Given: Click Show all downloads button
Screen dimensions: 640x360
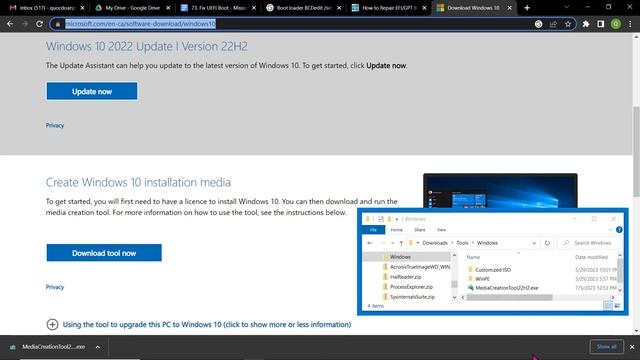Looking at the screenshot, I should [x=607, y=347].
